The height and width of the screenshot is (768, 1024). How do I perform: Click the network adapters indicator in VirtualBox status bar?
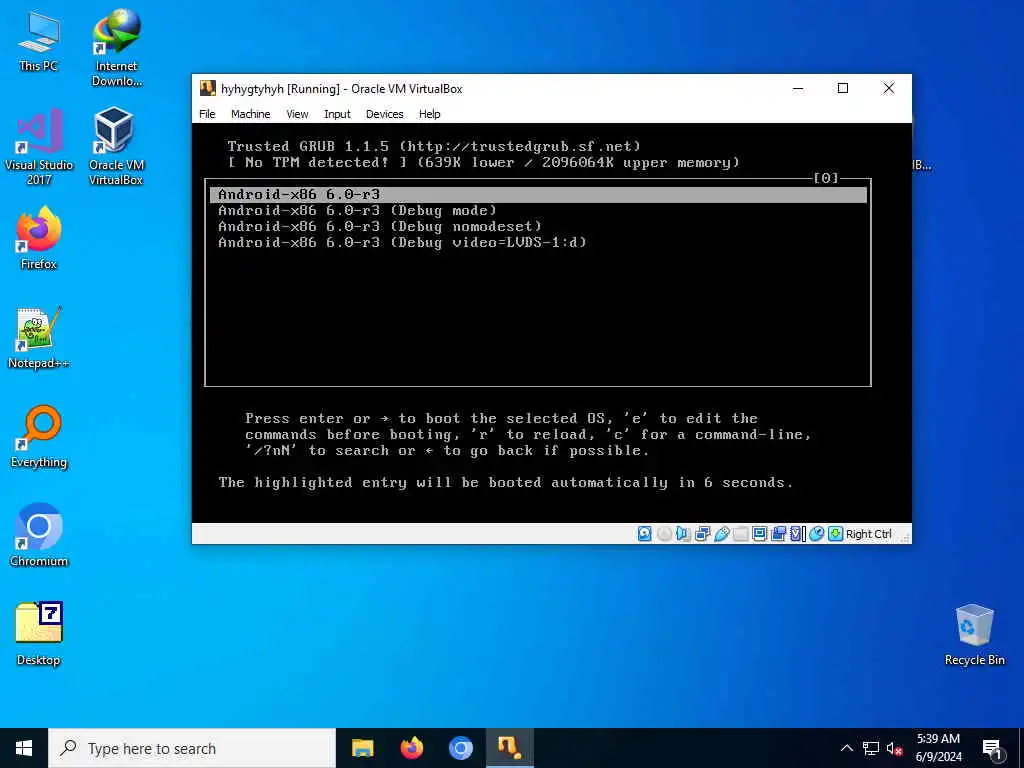[x=703, y=534]
